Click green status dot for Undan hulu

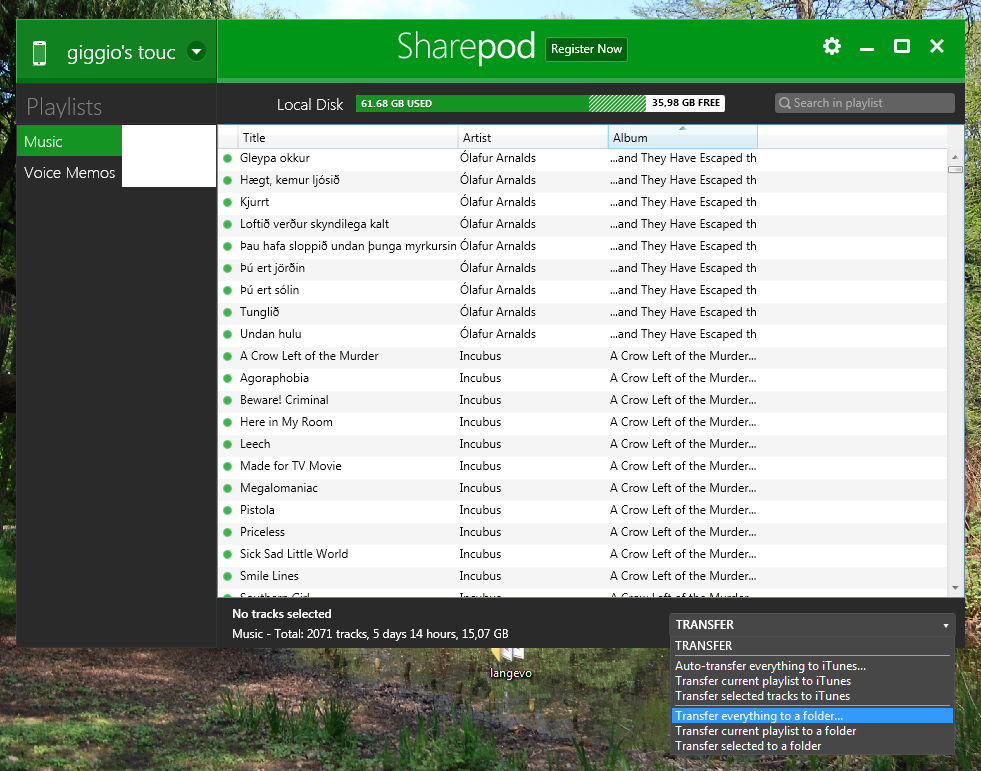[x=228, y=334]
